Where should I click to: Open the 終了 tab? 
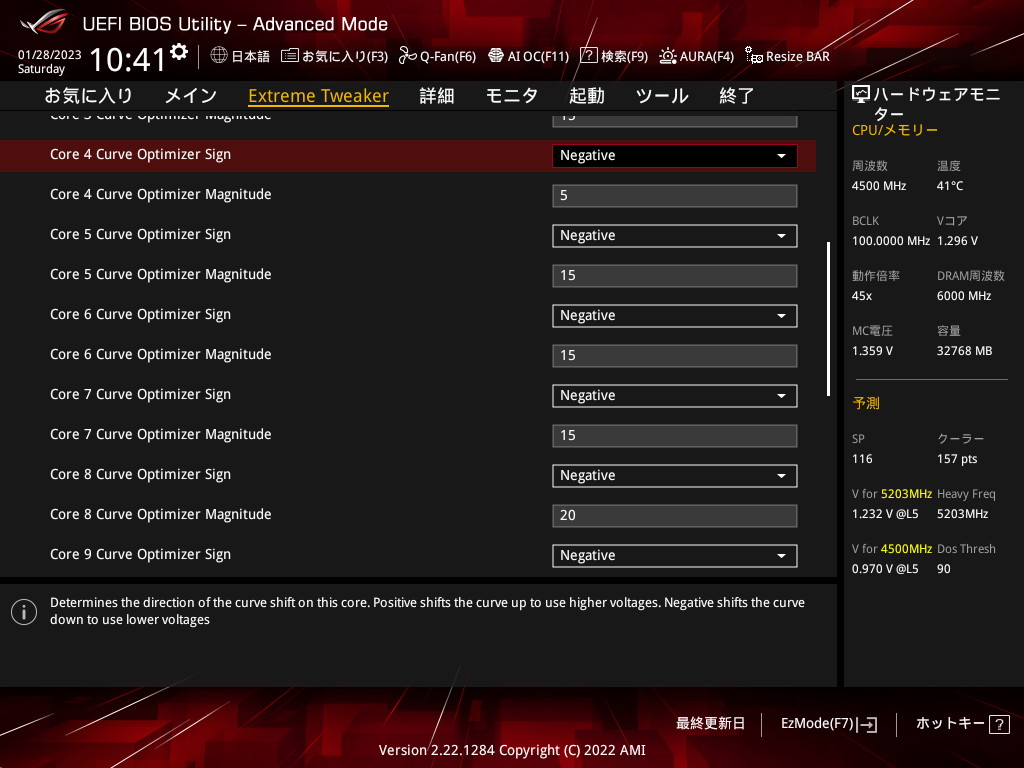coord(737,96)
